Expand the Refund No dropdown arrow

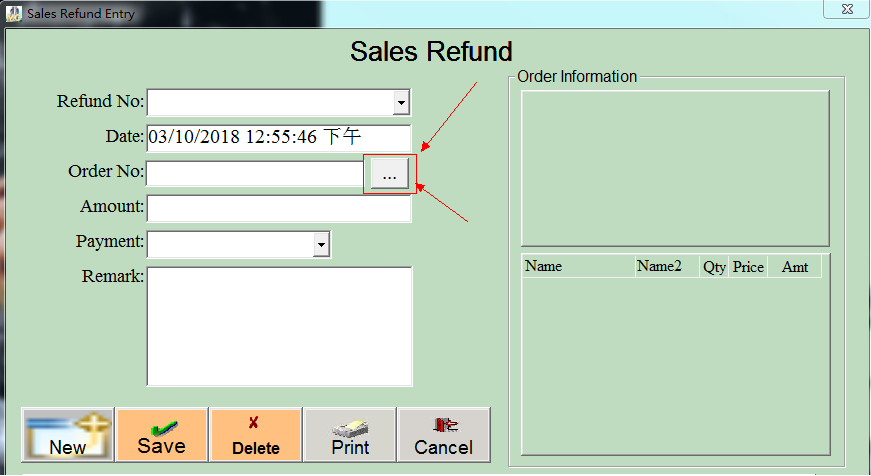(401, 102)
